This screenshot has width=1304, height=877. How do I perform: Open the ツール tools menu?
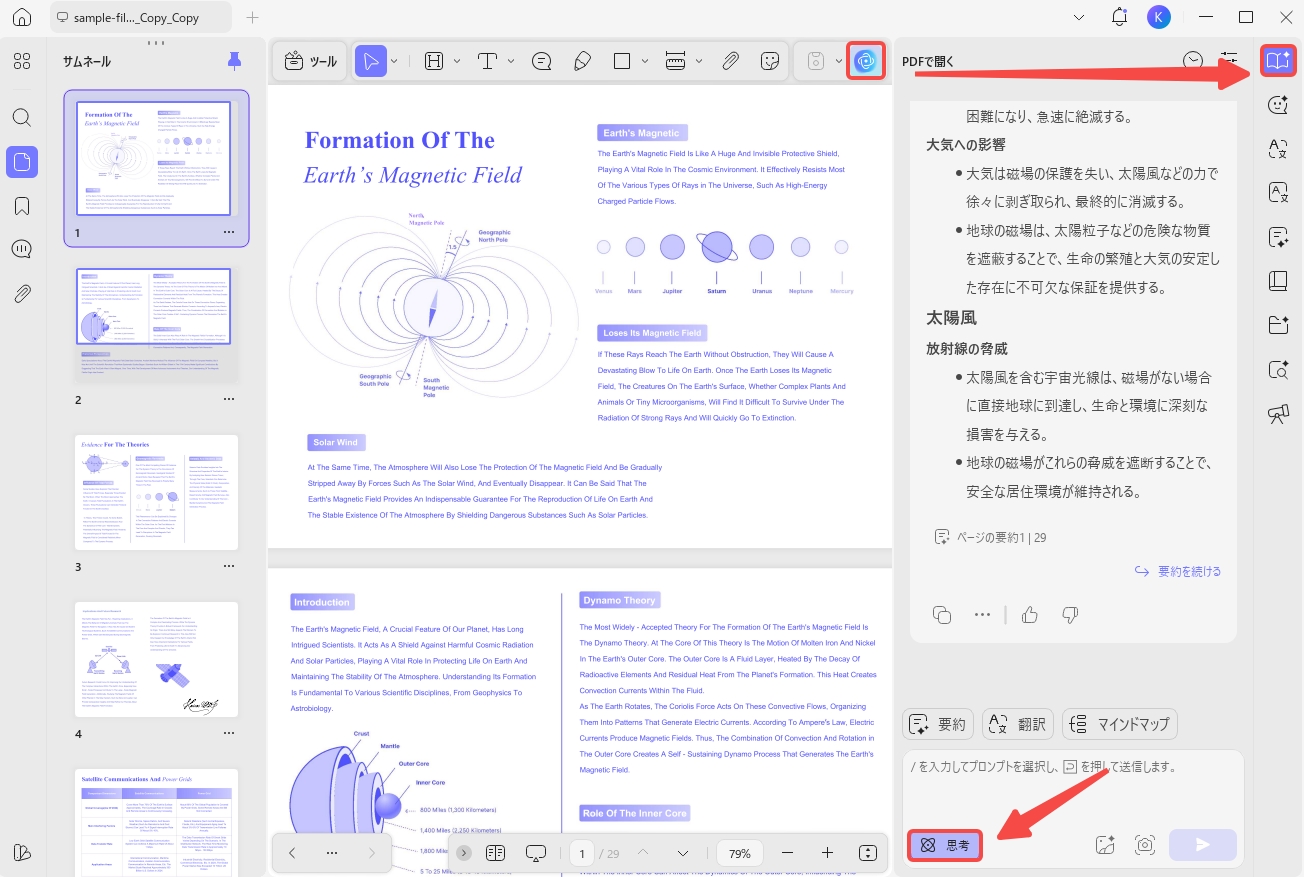coord(311,61)
